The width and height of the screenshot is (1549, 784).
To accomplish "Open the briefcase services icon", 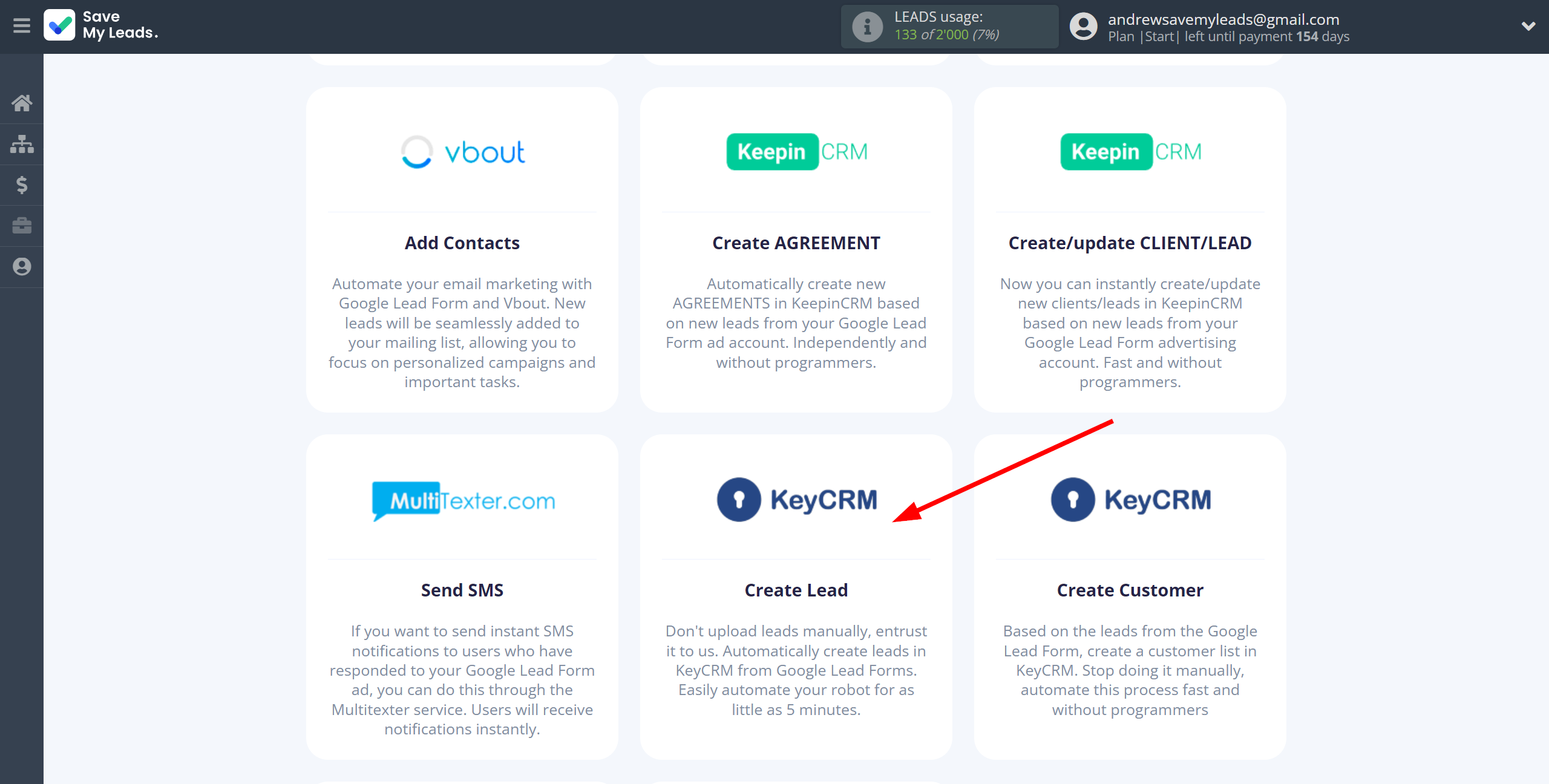I will (x=22, y=226).
